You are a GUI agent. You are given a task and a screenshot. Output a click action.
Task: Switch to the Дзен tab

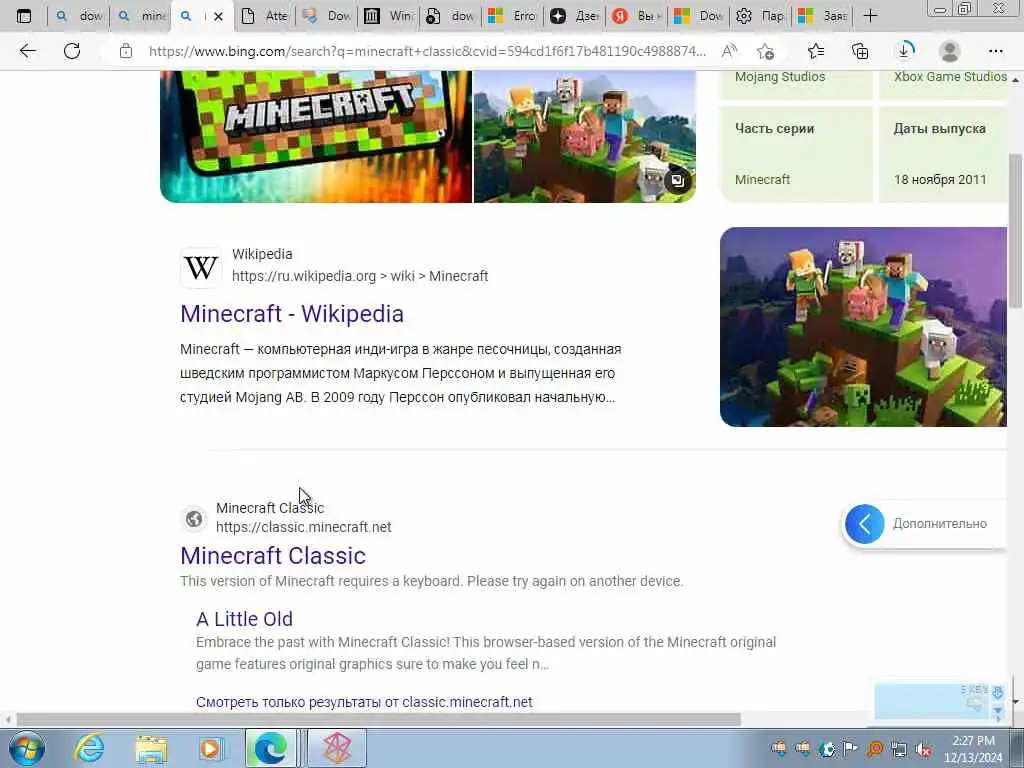pyautogui.click(x=575, y=16)
